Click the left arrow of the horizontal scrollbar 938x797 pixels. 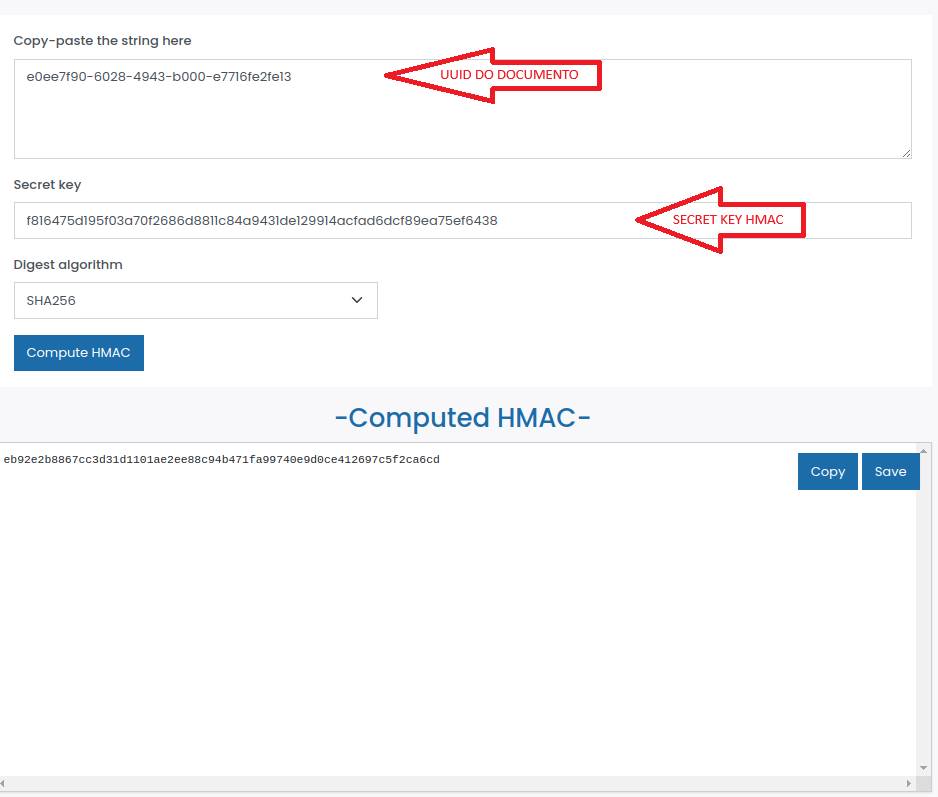(6, 784)
